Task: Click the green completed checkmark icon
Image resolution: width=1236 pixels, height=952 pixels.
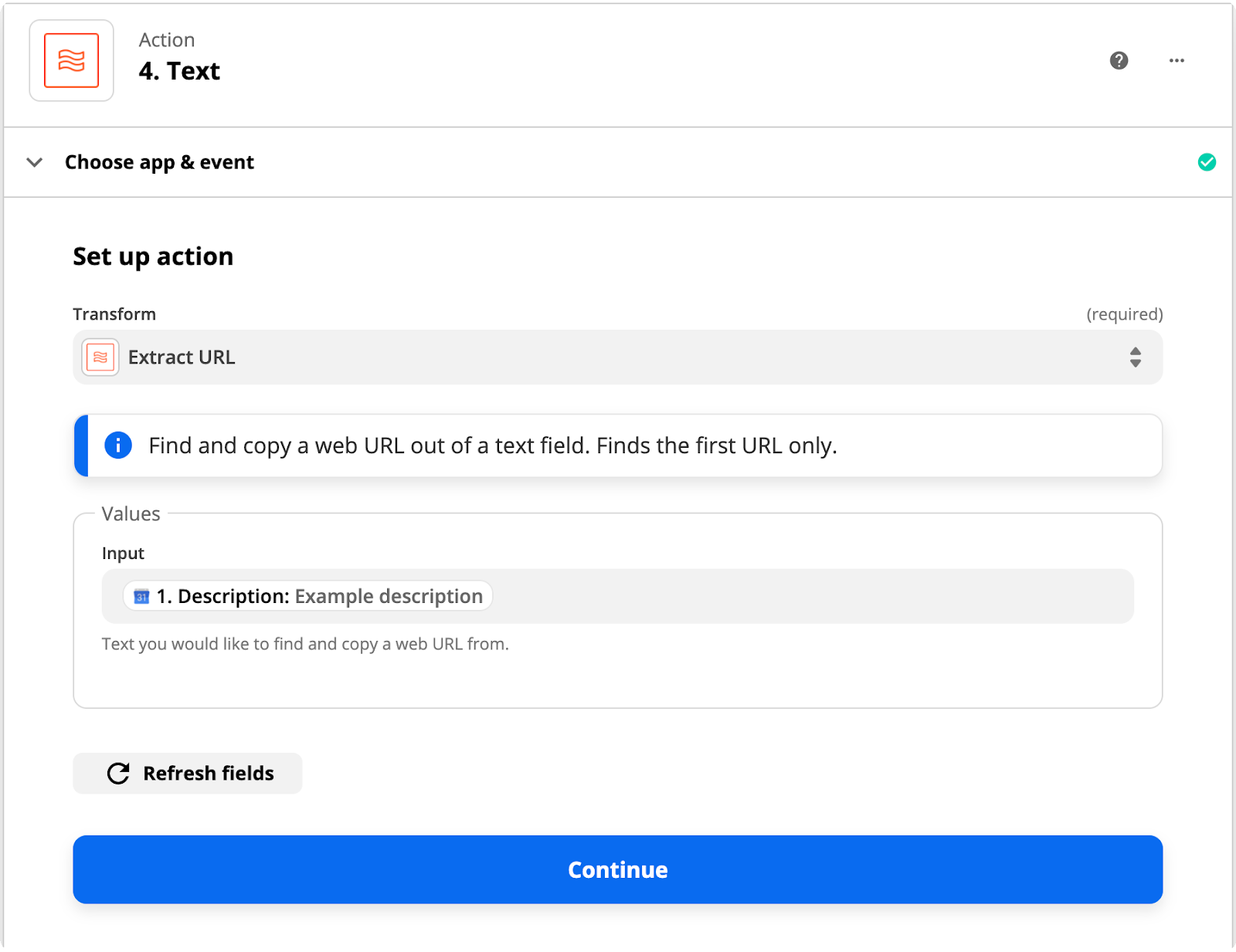Action: coord(1207,162)
